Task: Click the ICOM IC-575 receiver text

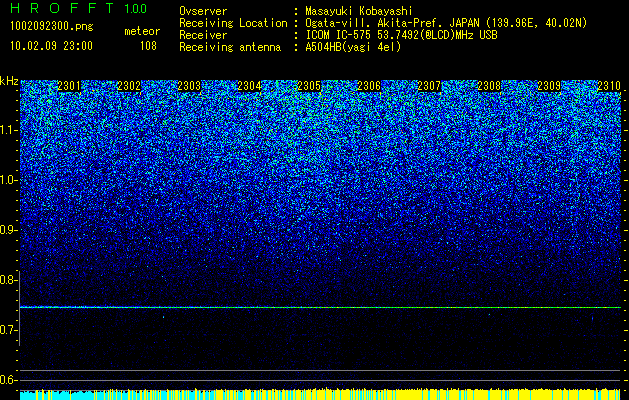Action: (x=401, y=35)
